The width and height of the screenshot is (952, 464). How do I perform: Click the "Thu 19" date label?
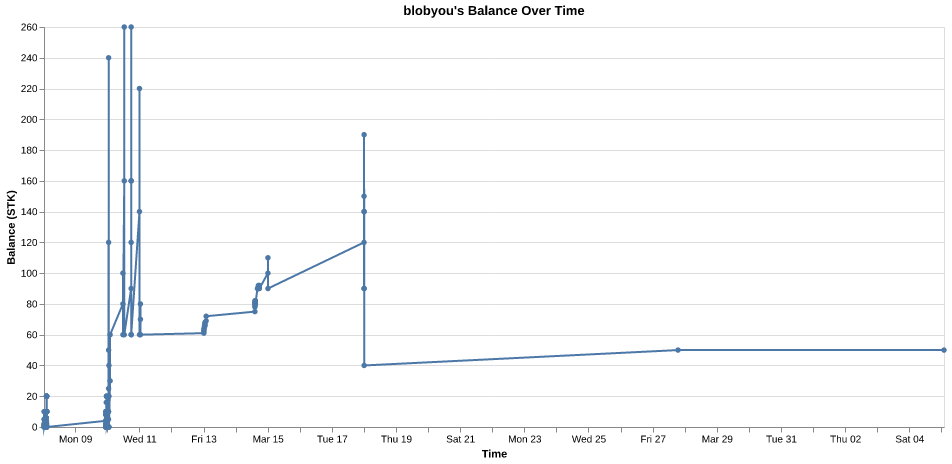397,439
